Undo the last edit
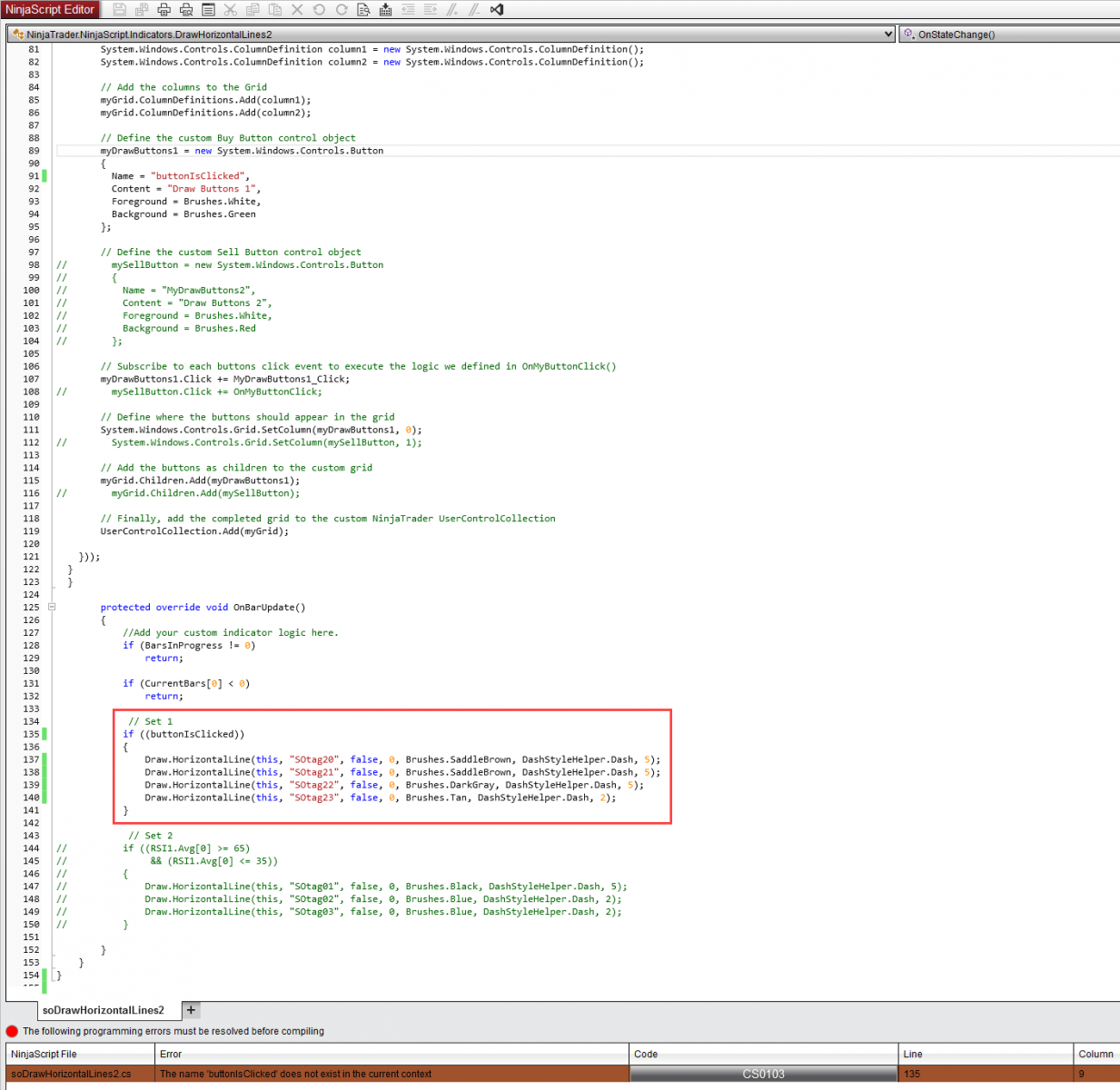The width and height of the screenshot is (1120, 1090). [319, 10]
